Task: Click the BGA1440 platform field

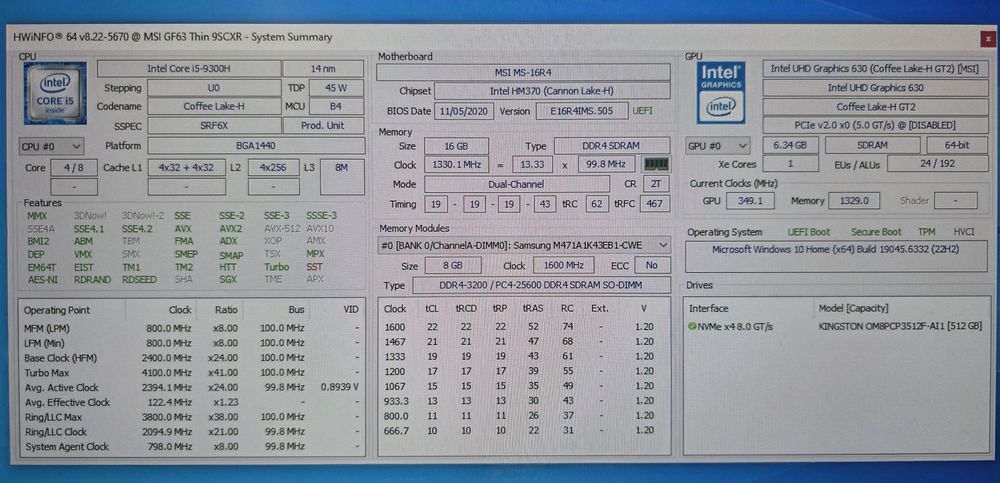Action: (x=256, y=146)
